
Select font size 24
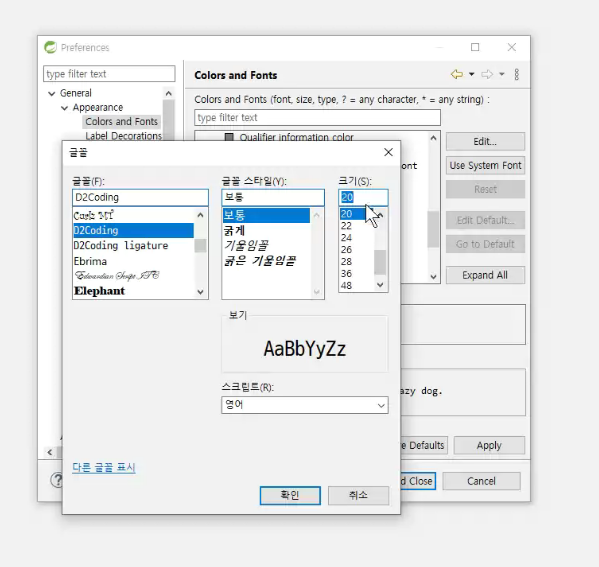346,238
